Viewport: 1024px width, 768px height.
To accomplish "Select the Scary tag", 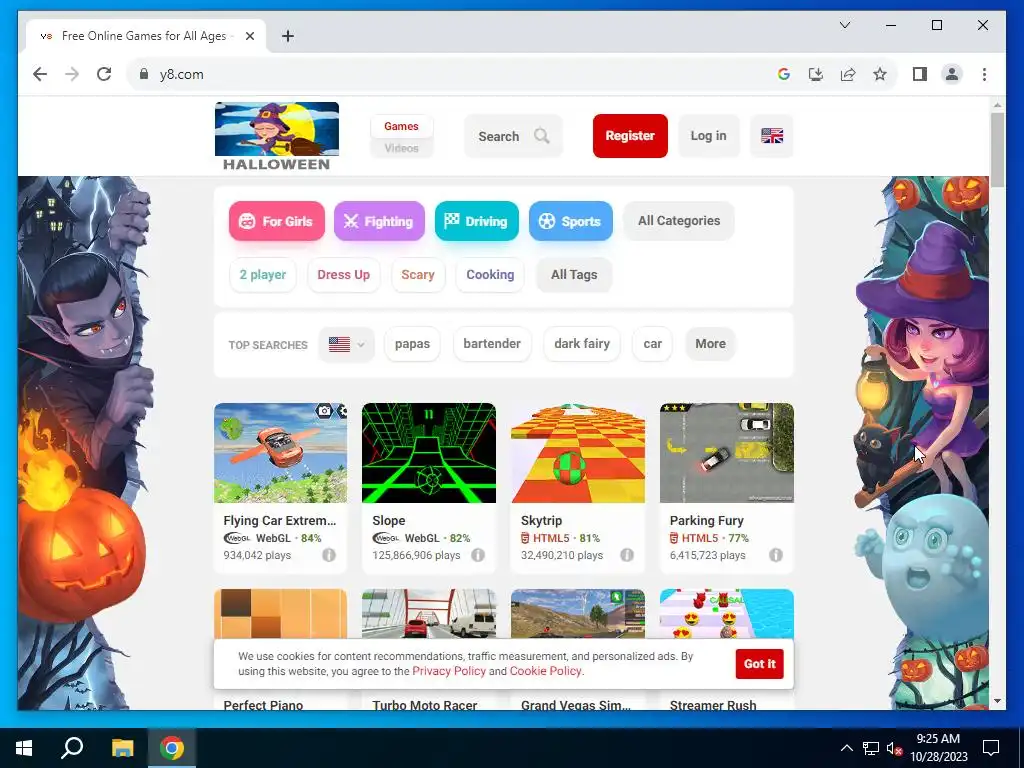I will [x=418, y=275].
